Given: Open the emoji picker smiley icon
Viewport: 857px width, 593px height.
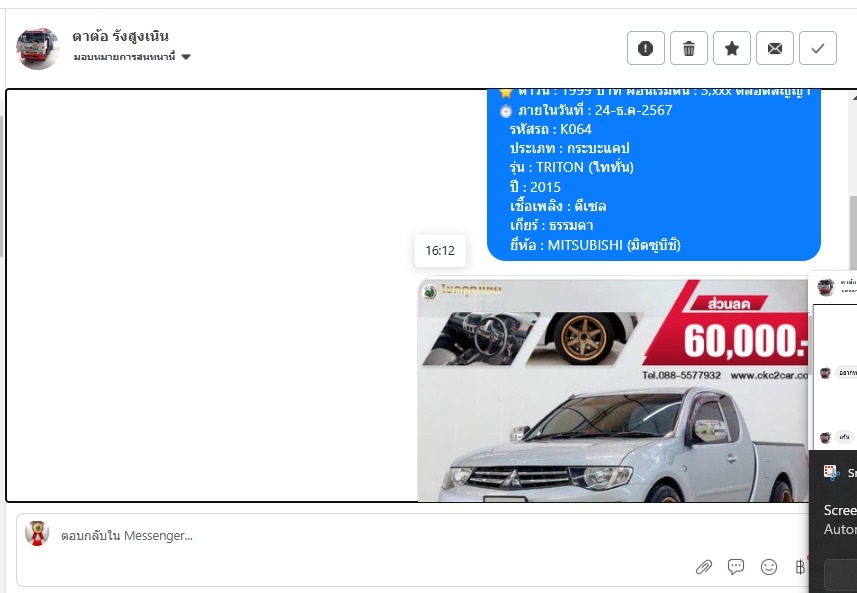Looking at the screenshot, I should pyautogui.click(x=768, y=567).
